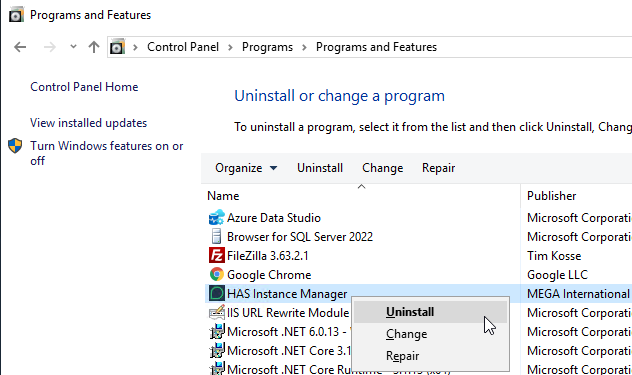This screenshot has width=632, height=375.
Task: Expand chevron after Control Panel breadcrumb
Action: 230,47
